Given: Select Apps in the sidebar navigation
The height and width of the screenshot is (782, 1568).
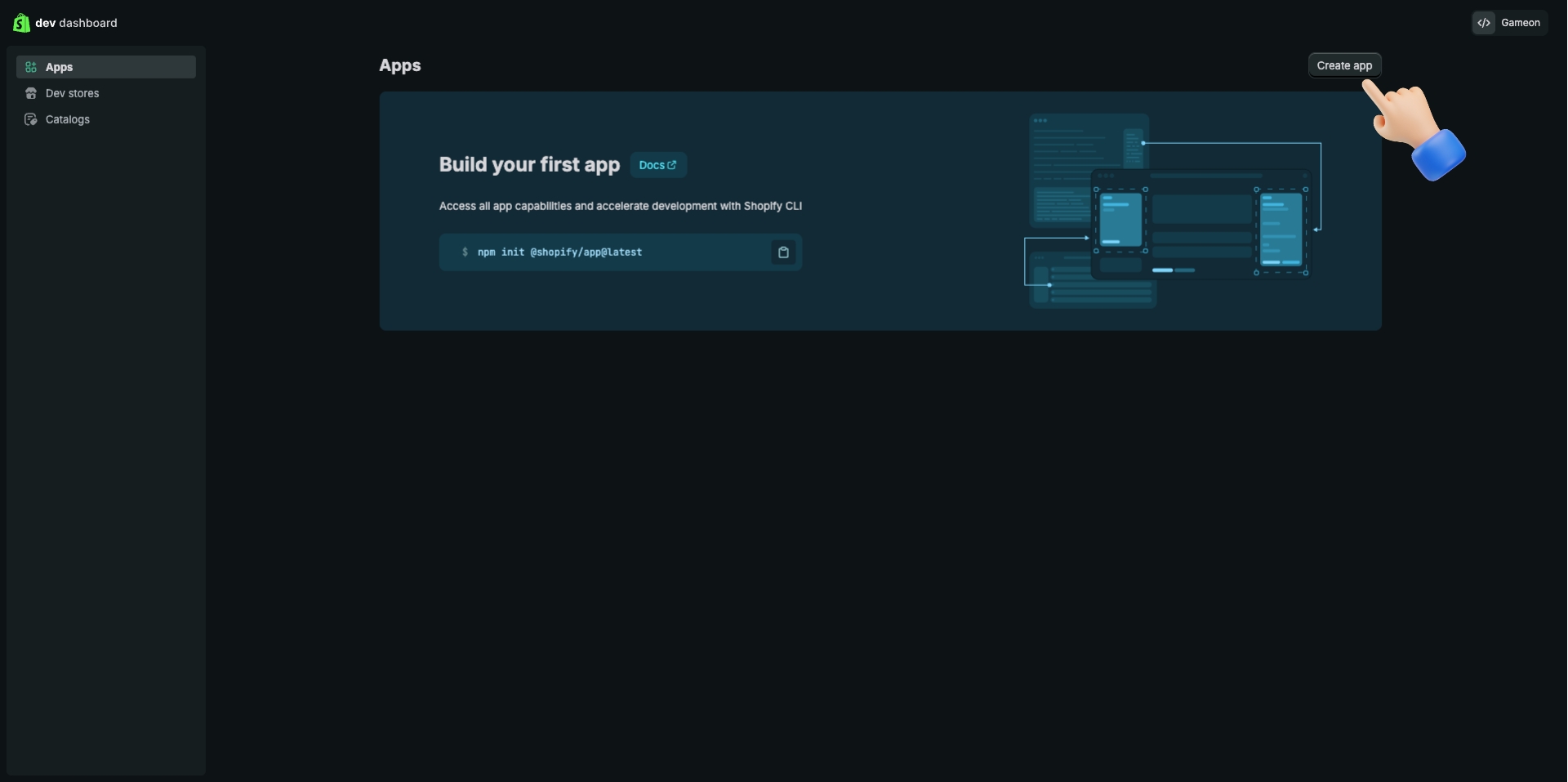Looking at the screenshot, I should (x=58, y=67).
